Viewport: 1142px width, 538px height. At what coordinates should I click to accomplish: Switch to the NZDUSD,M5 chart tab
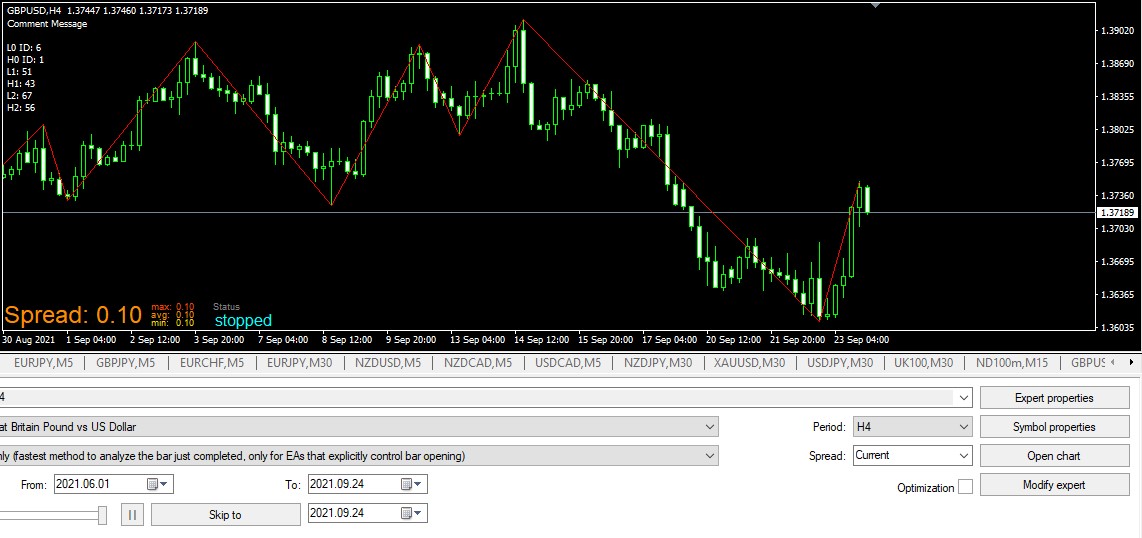[387, 362]
